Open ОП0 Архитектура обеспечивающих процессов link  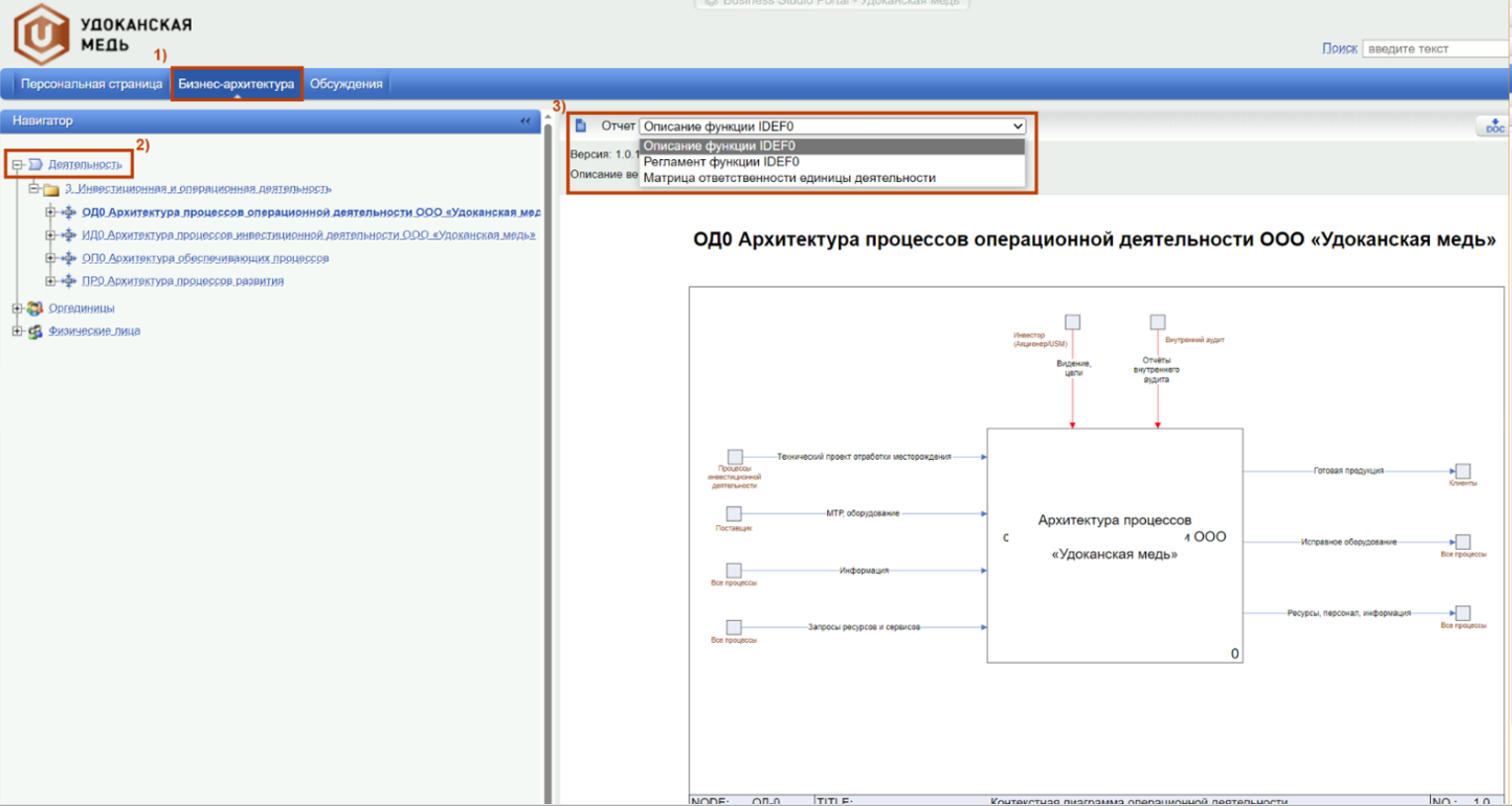(x=205, y=258)
